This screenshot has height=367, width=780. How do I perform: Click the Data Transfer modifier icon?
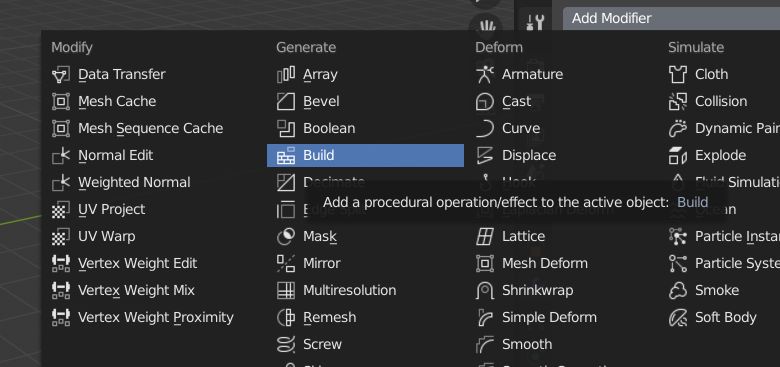click(x=61, y=75)
